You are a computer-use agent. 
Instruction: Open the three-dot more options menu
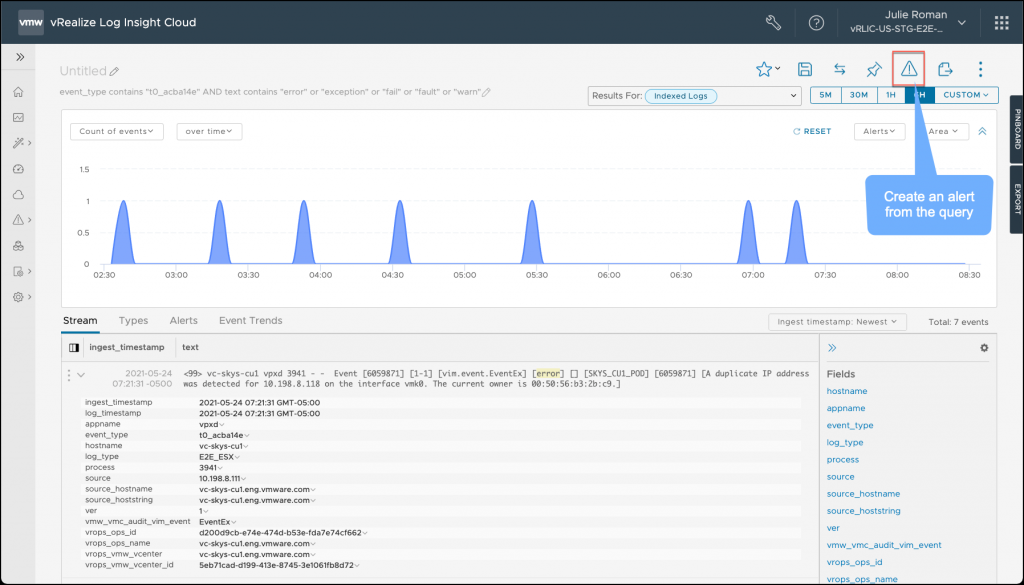coord(980,69)
